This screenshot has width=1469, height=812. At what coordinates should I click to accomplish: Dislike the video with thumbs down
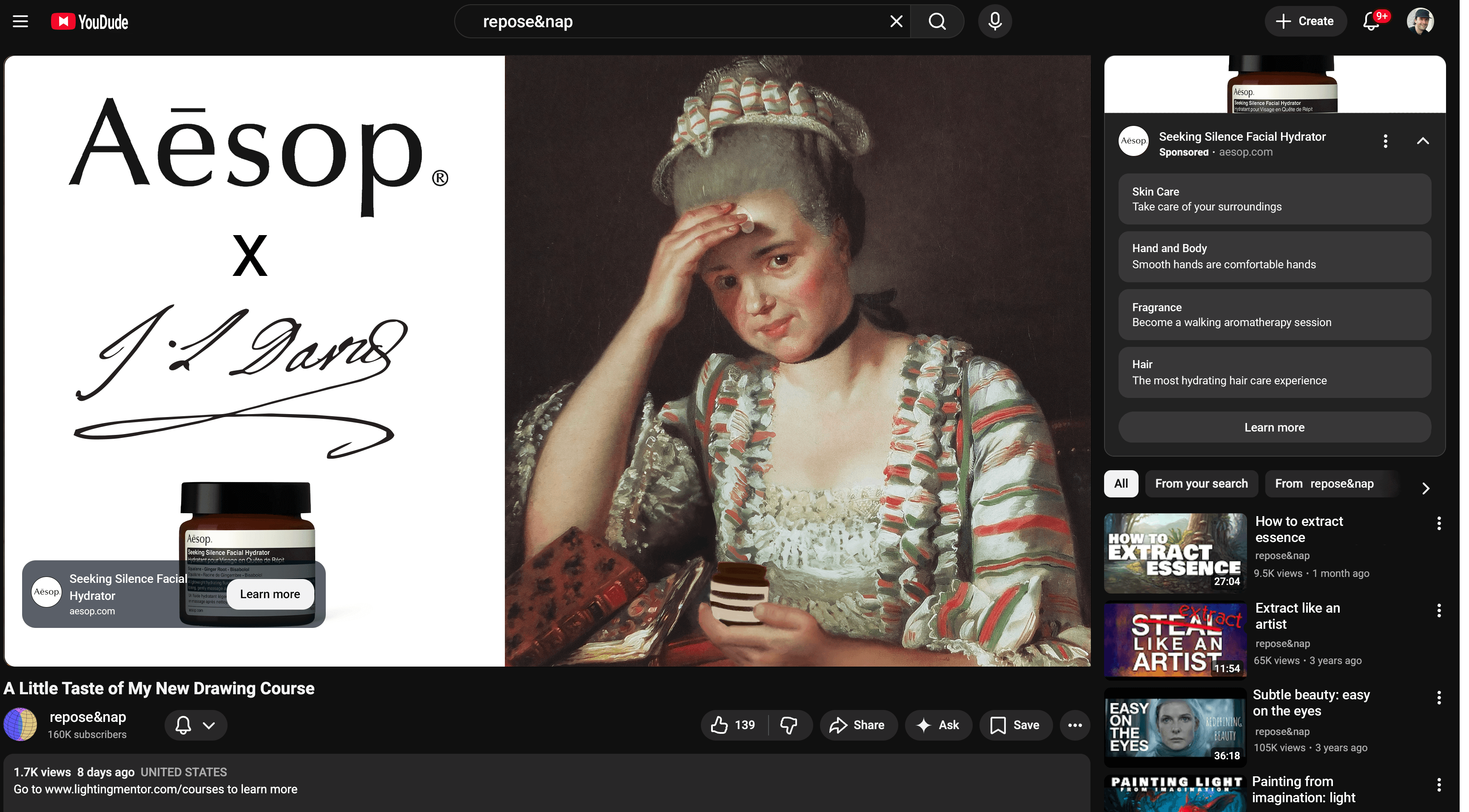[789, 725]
